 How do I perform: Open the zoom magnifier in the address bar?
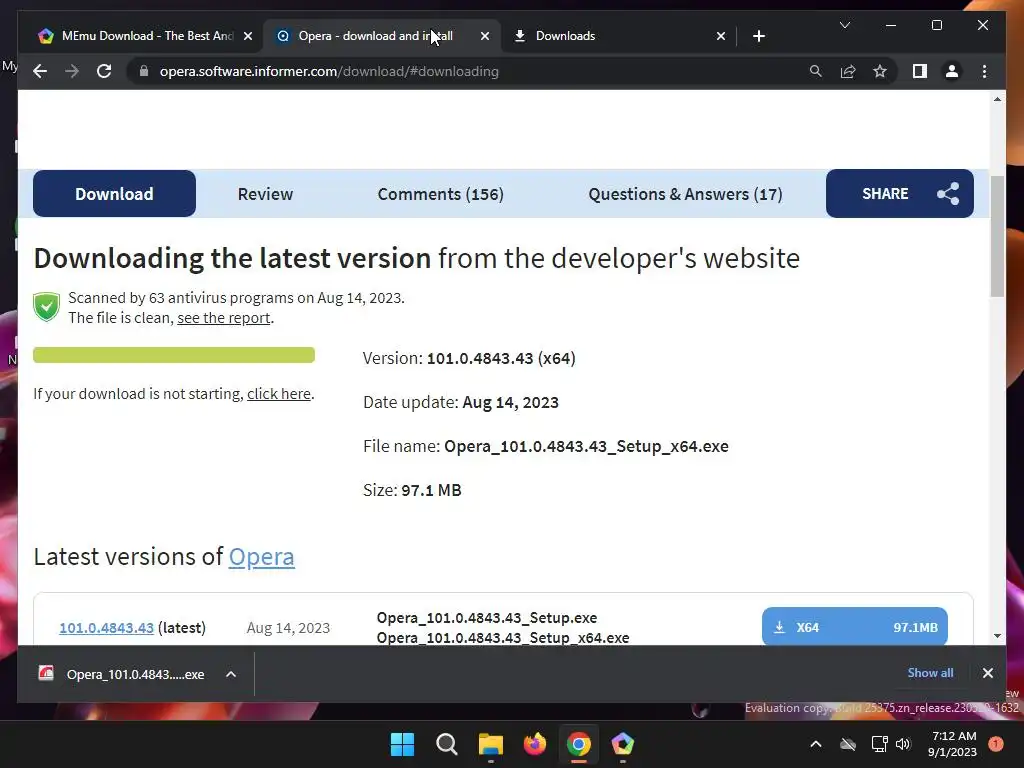(816, 71)
